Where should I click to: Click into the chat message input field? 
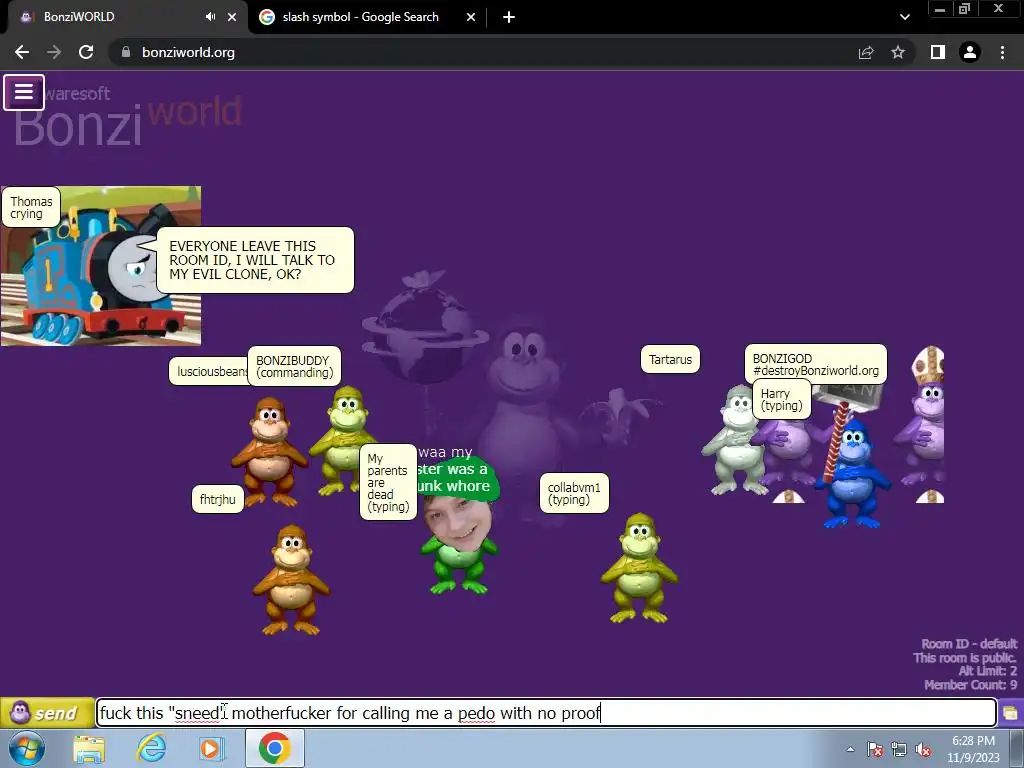(x=546, y=712)
